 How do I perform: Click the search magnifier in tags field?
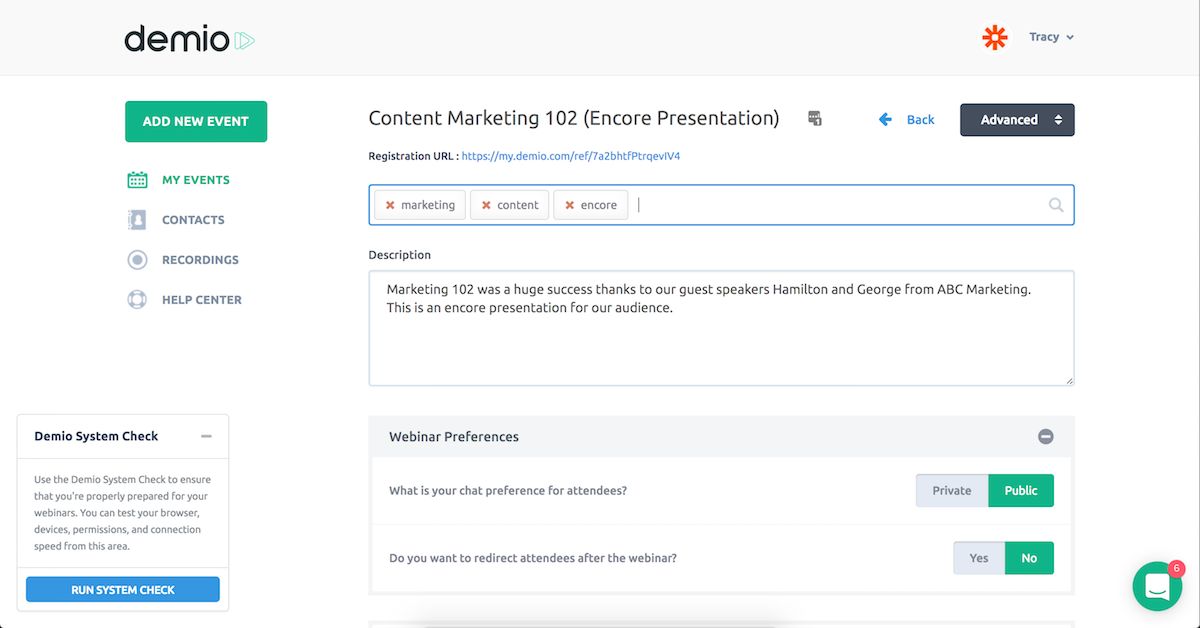1056,205
